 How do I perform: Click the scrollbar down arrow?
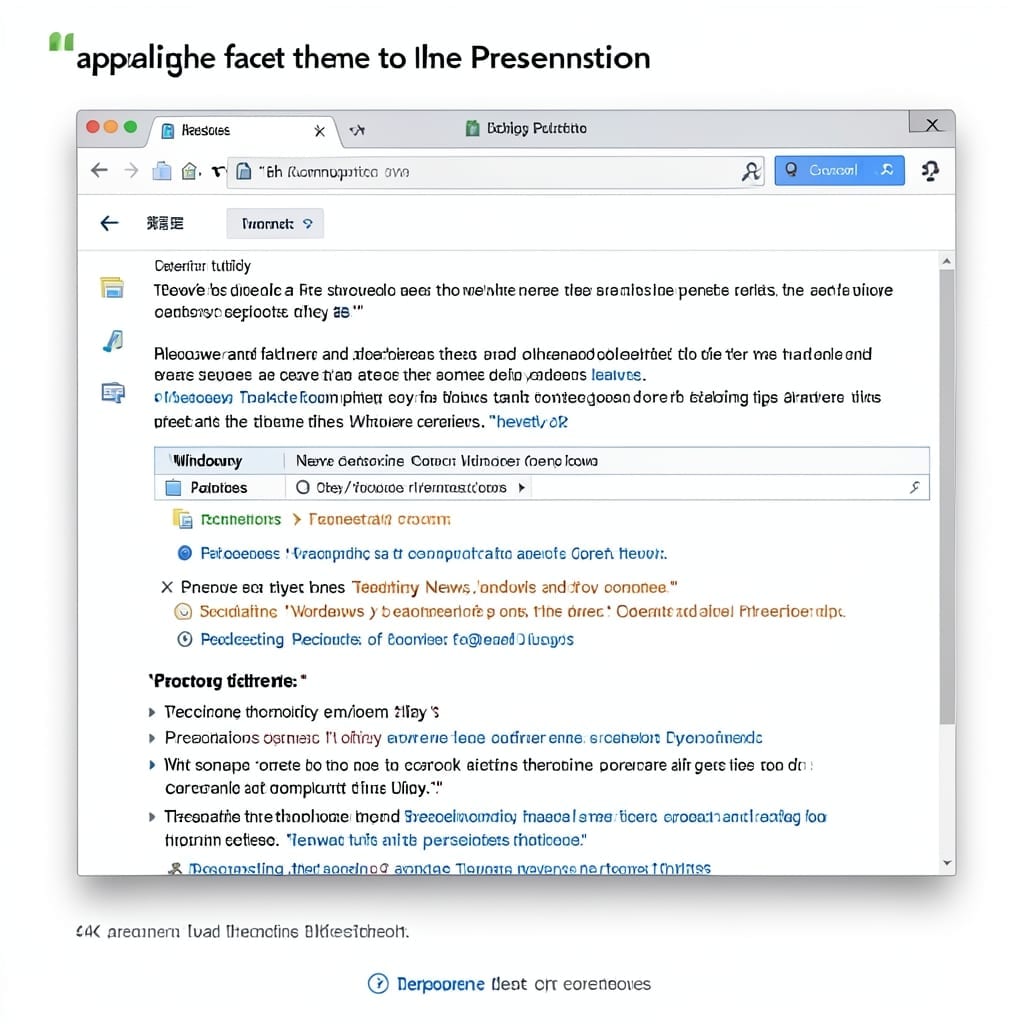pos(947,863)
